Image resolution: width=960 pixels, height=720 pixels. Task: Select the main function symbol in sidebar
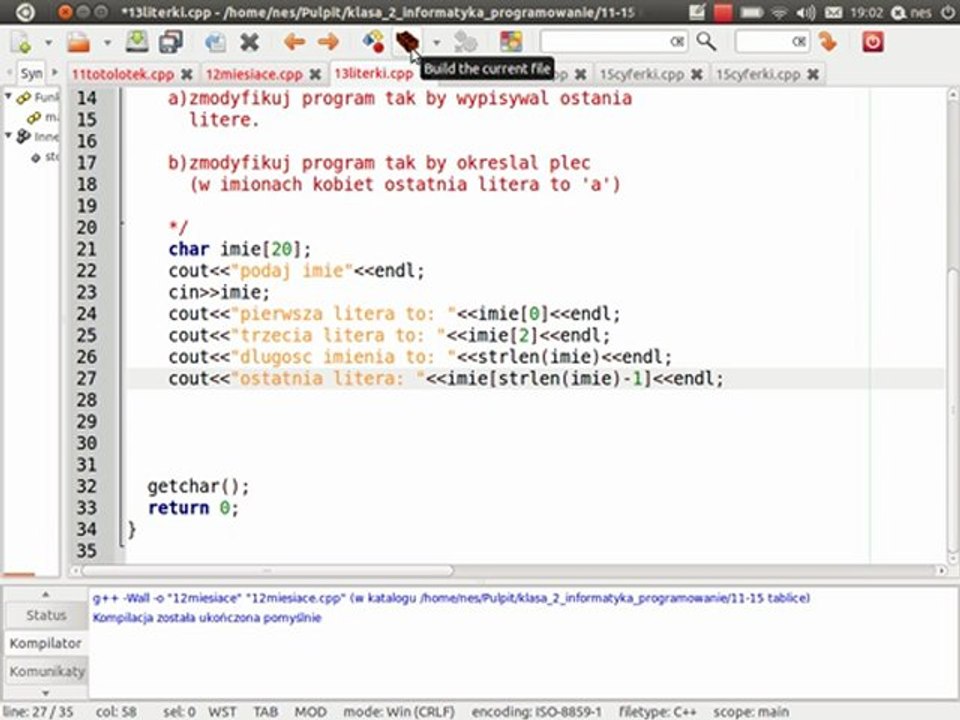[x=43, y=117]
